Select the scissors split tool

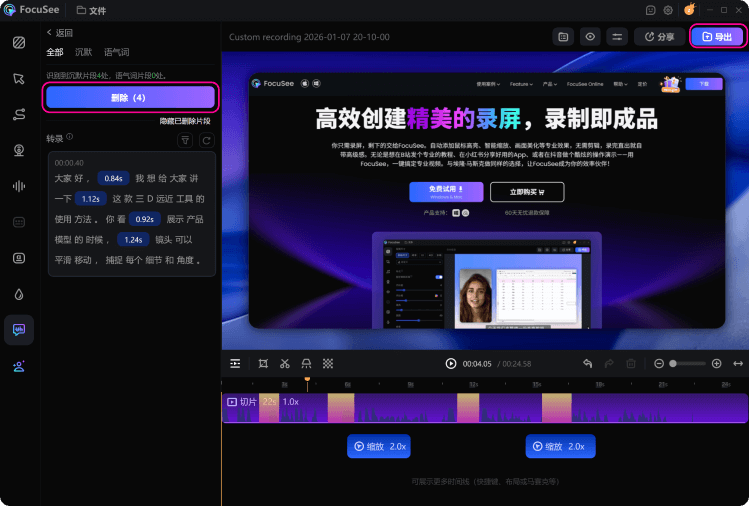285,364
